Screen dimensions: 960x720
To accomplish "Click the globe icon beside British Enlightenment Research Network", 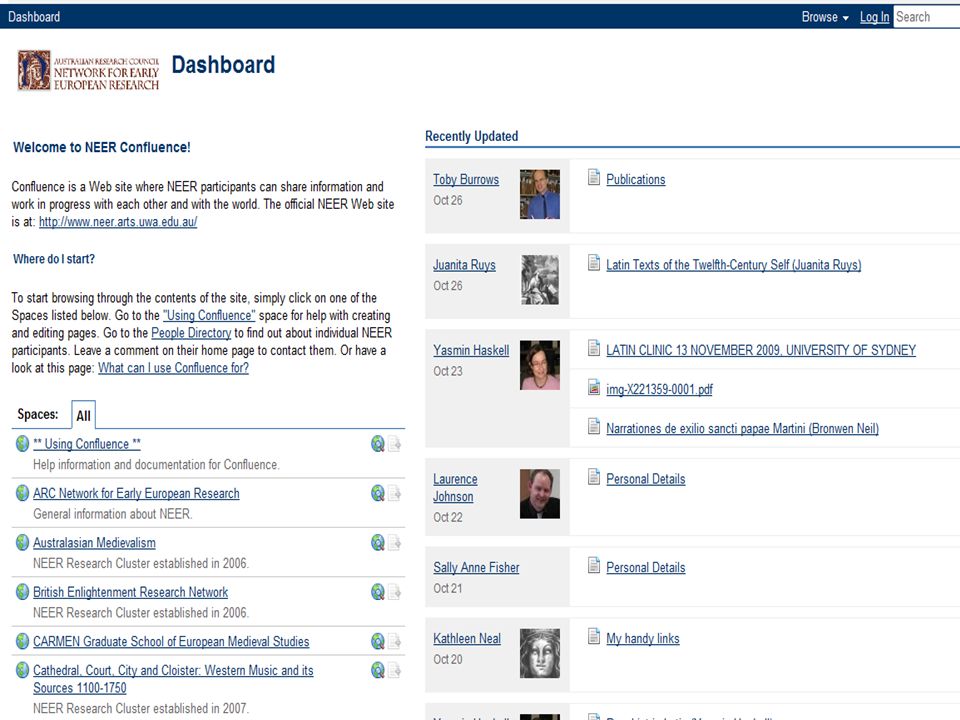I will 22,591.
